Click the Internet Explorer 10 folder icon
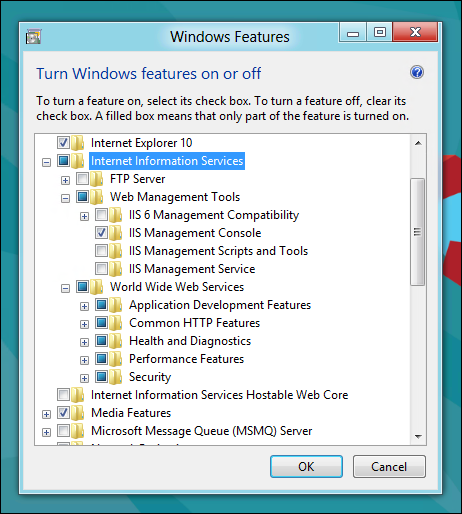462x514 pixels. tap(78, 143)
